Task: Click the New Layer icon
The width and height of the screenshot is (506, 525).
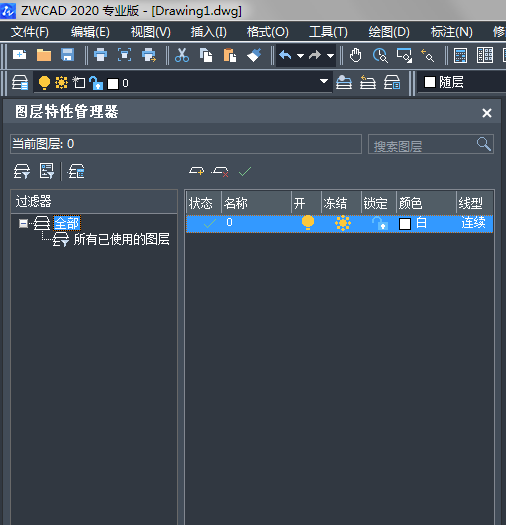Action: [x=196, y=171]
